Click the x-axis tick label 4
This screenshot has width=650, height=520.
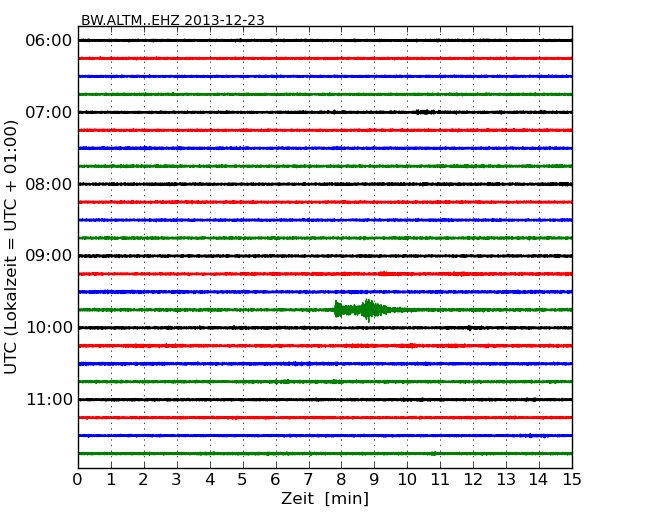click(x=210, y=479)
